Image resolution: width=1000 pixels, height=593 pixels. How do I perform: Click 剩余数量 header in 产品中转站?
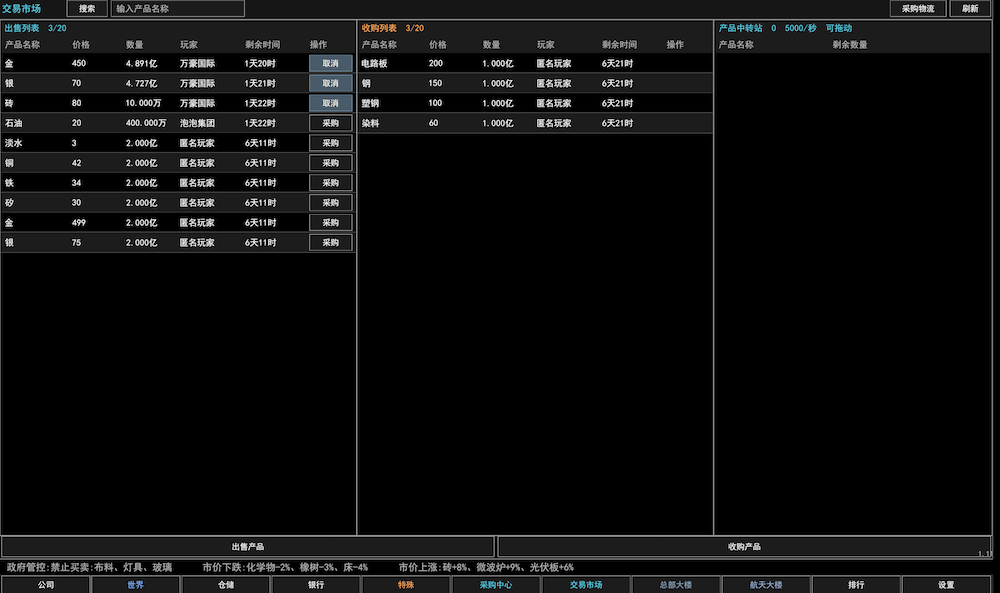tap(849, 45)
